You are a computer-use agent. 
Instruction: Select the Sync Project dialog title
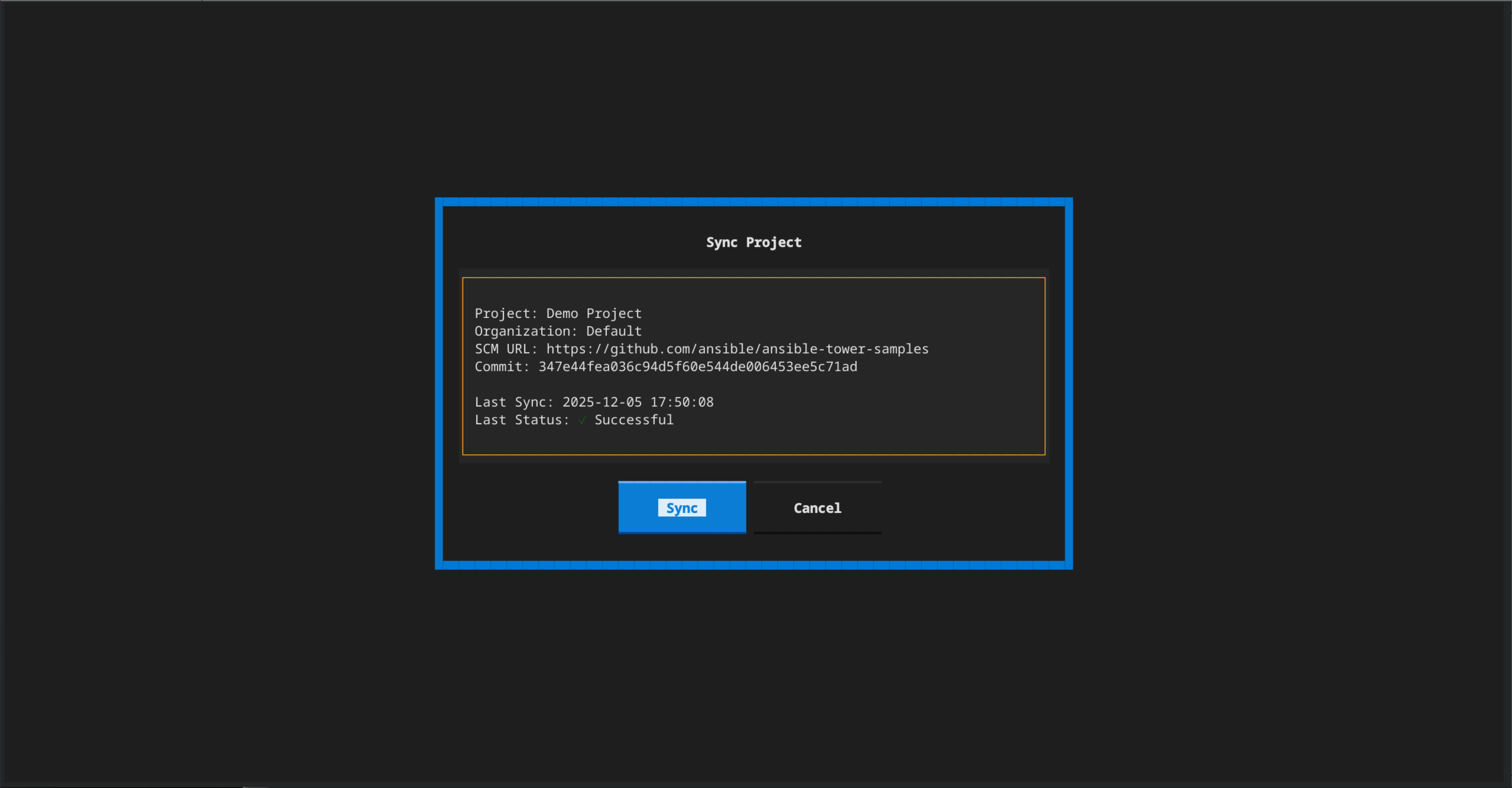[x=754, y=242]
